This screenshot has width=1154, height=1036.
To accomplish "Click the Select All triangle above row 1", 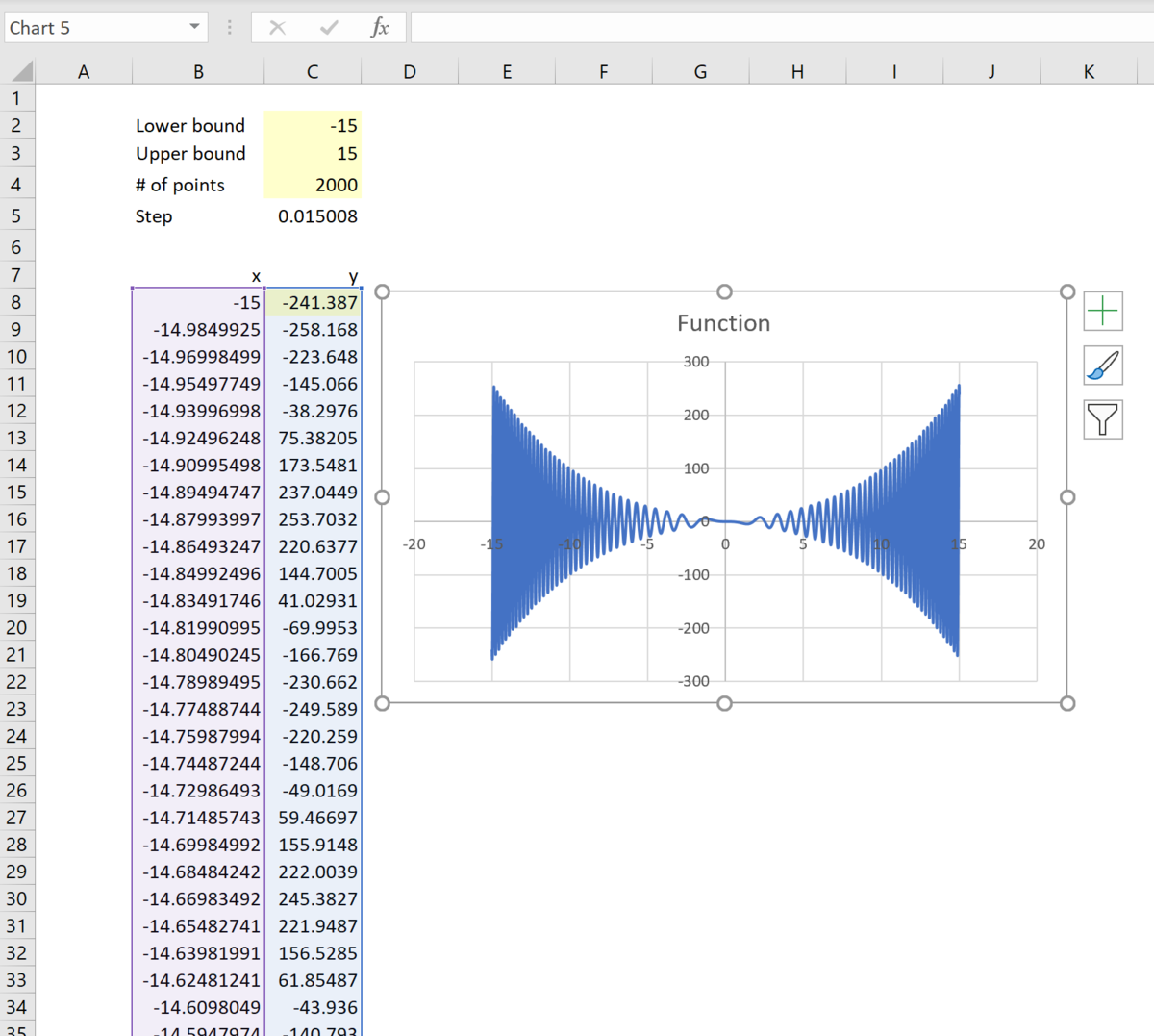I will coord(21,69).
